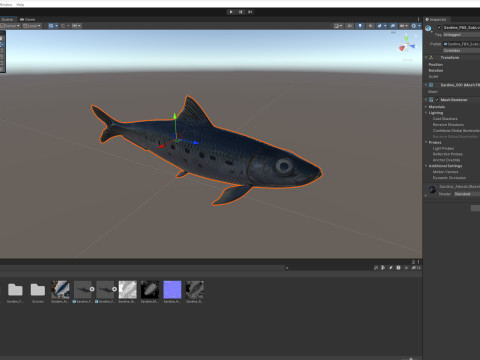Open the first Sardine folder in Project
The height and width of the screenshot is (360, 480).
15,290
